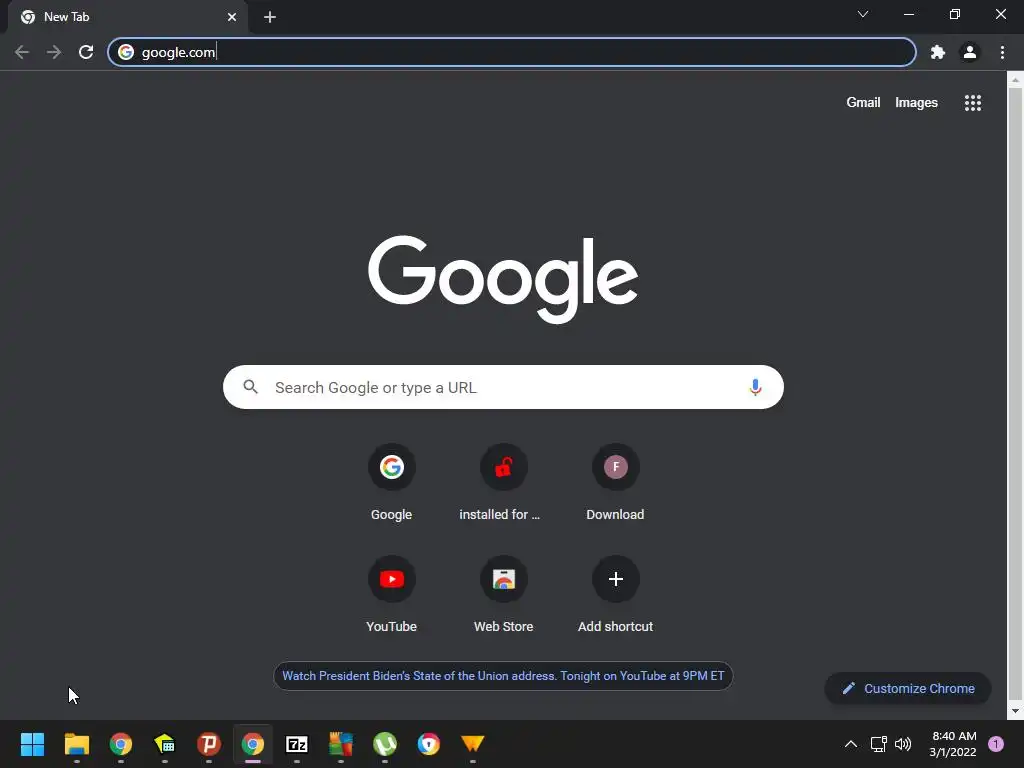Image resolution: width=1024 pixels, height=768 pixels.
Task: Expand the tab search chevron
Action: [863, 14]
